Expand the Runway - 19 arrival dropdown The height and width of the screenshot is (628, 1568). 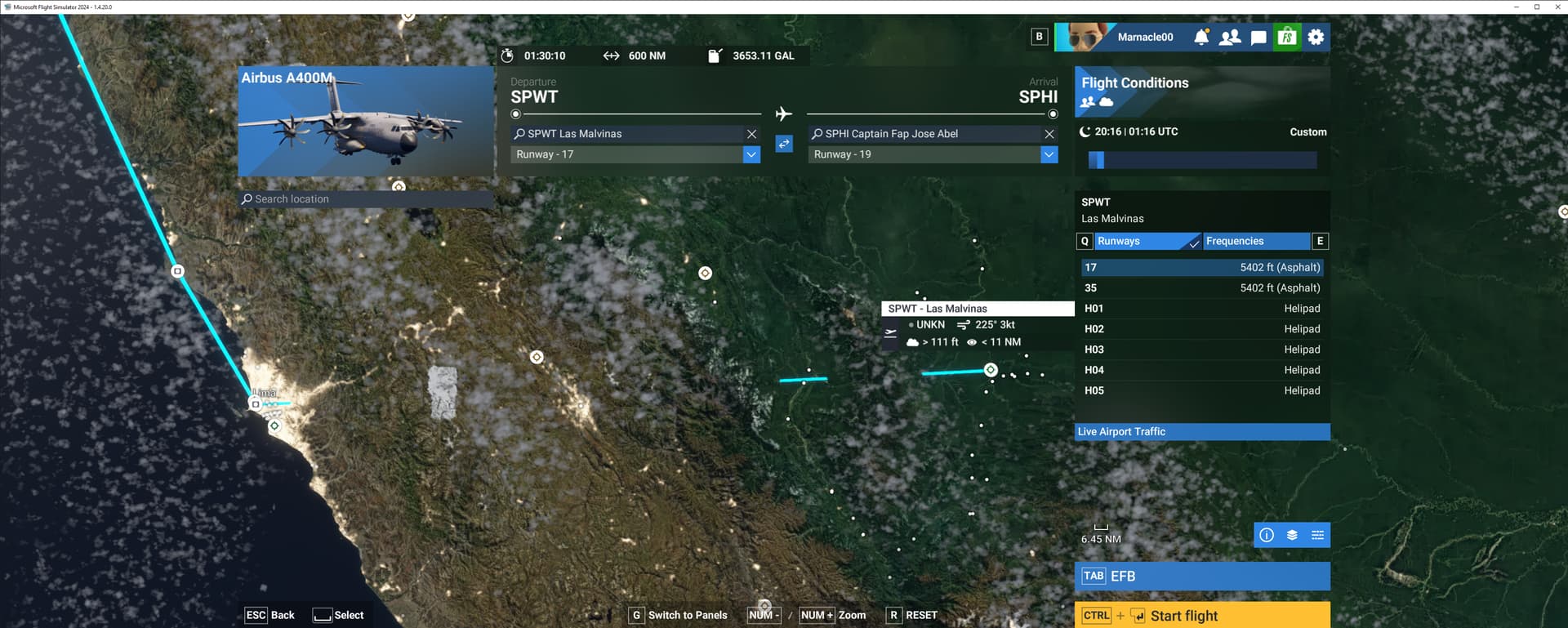click(1049, 154)
